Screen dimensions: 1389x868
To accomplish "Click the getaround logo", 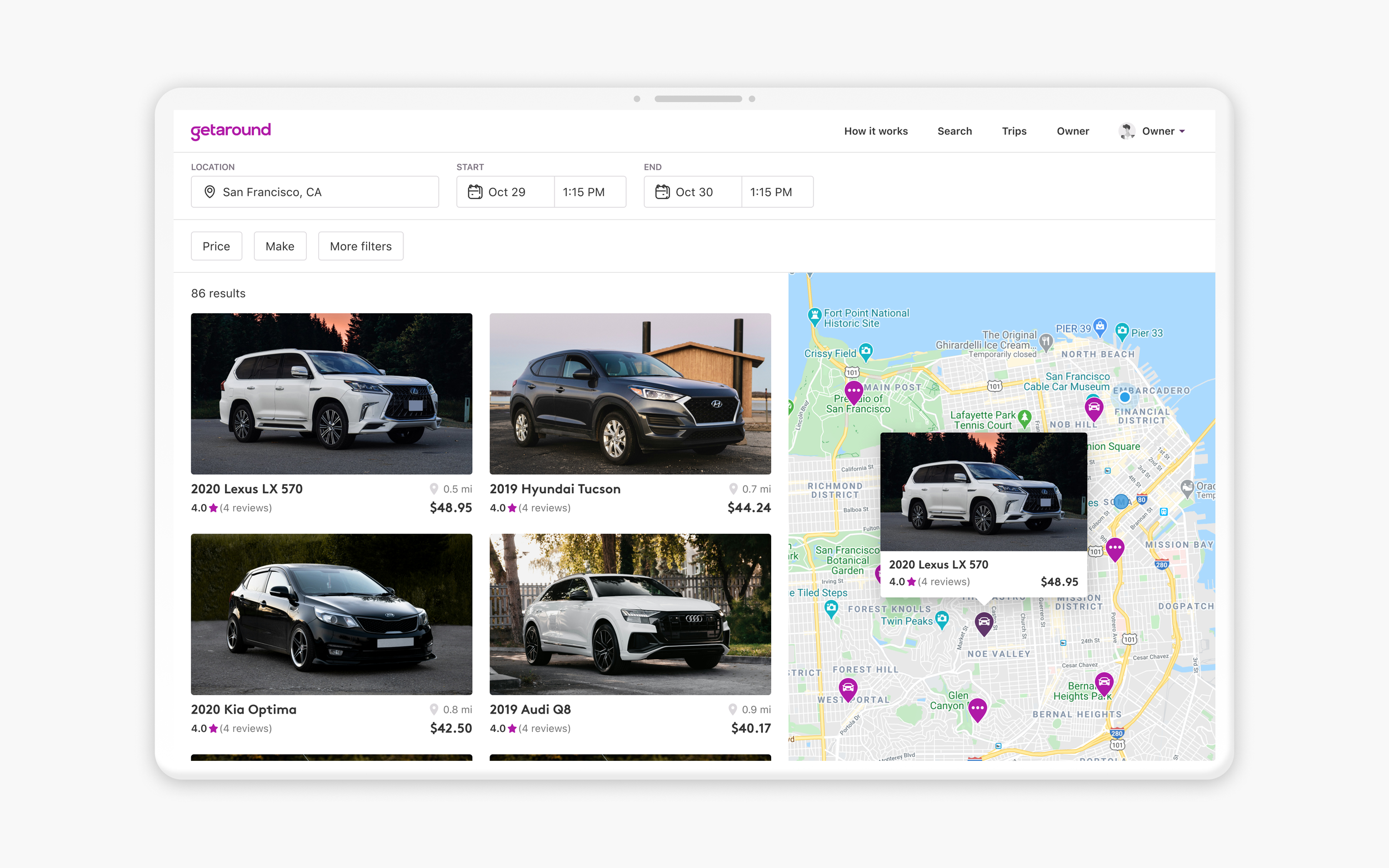I will (230, 131).
